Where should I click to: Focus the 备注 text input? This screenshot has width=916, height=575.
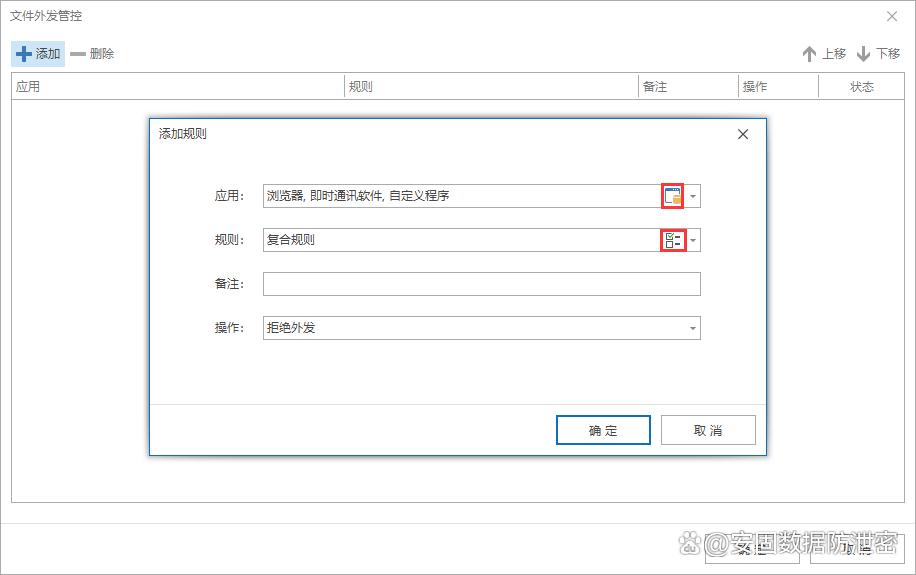[x=481, y=284]
